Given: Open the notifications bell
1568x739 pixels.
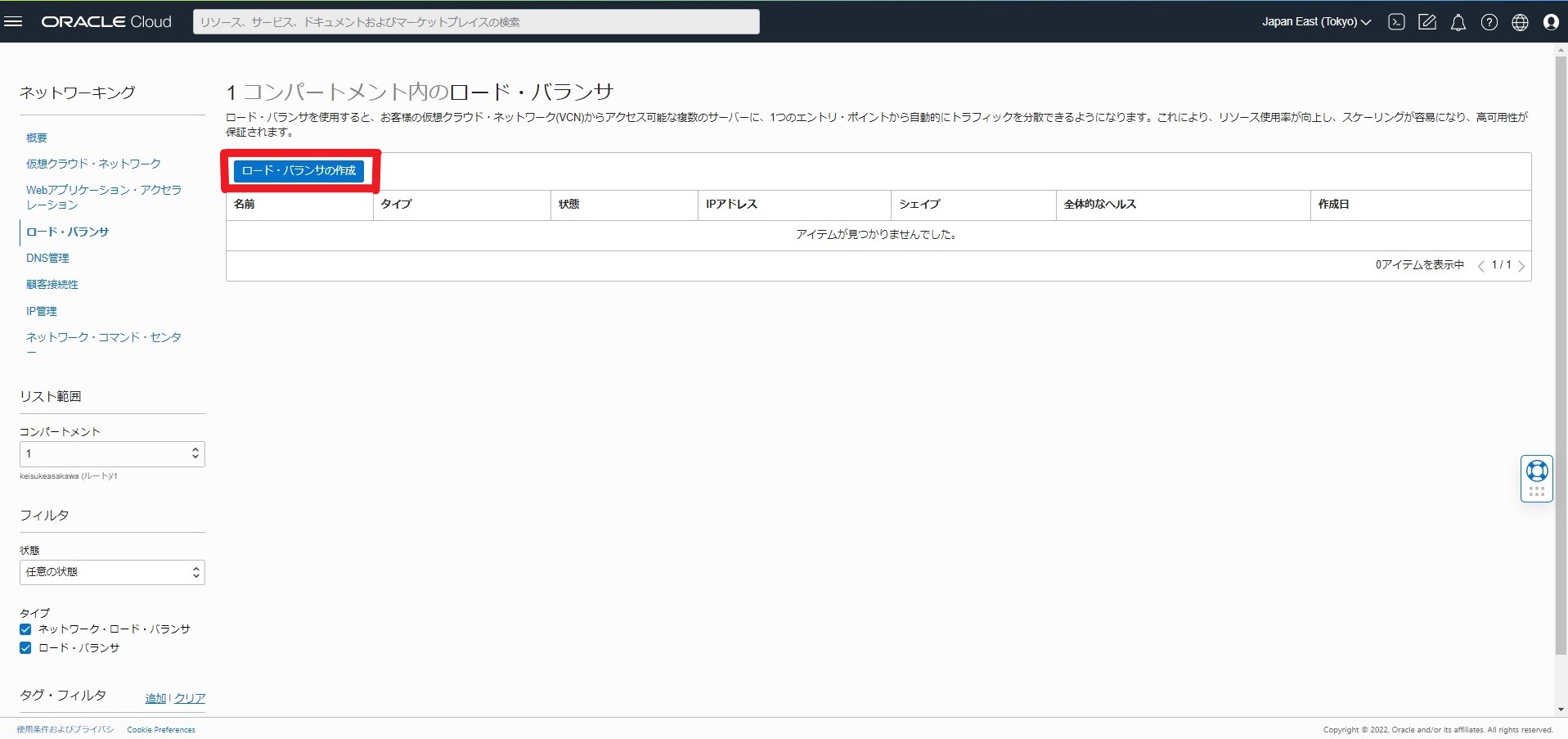Looking at the screenshot, I should (x=1458, y=22).
